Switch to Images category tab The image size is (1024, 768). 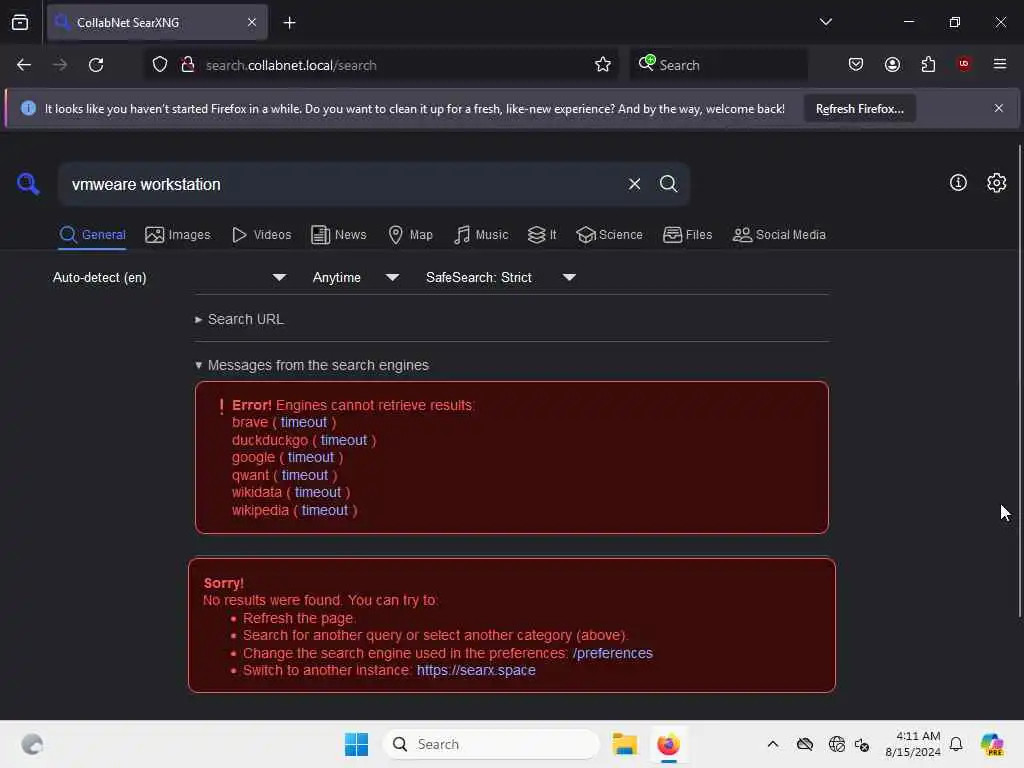[x=178, y=235]
